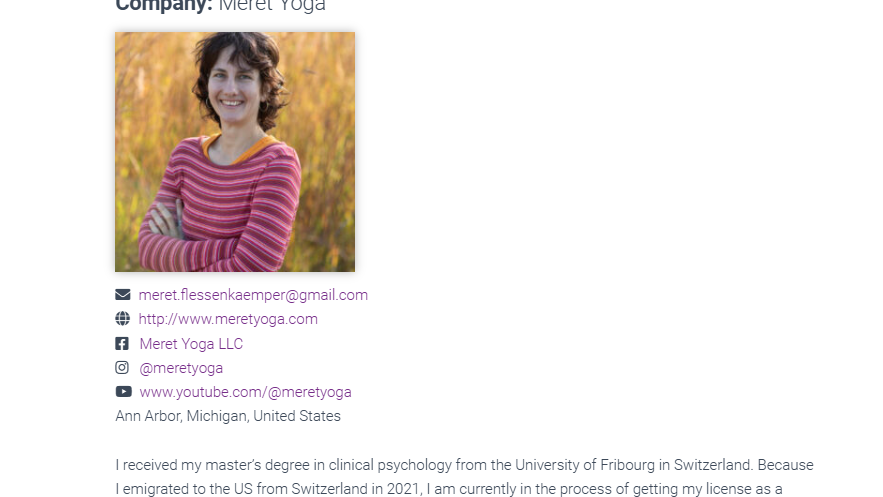
Task: Follow the www.youtube.com/@meretyoga channel link
Action: (246, 392)
